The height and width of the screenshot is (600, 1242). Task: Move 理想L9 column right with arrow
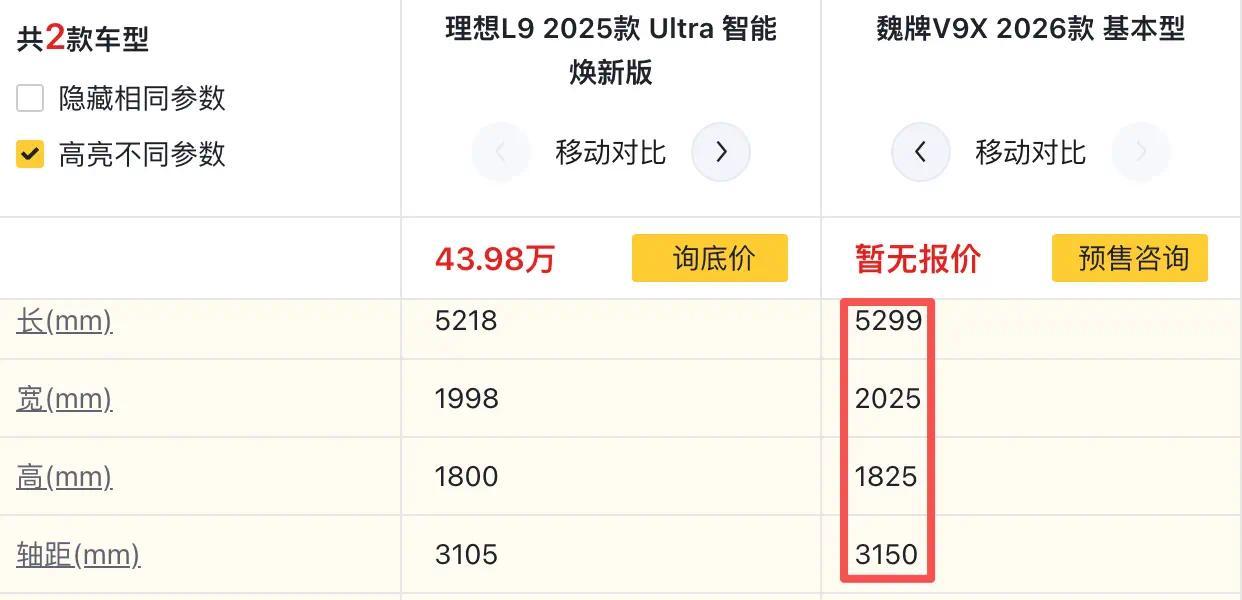pyautogui.click(x=721, y=152)
